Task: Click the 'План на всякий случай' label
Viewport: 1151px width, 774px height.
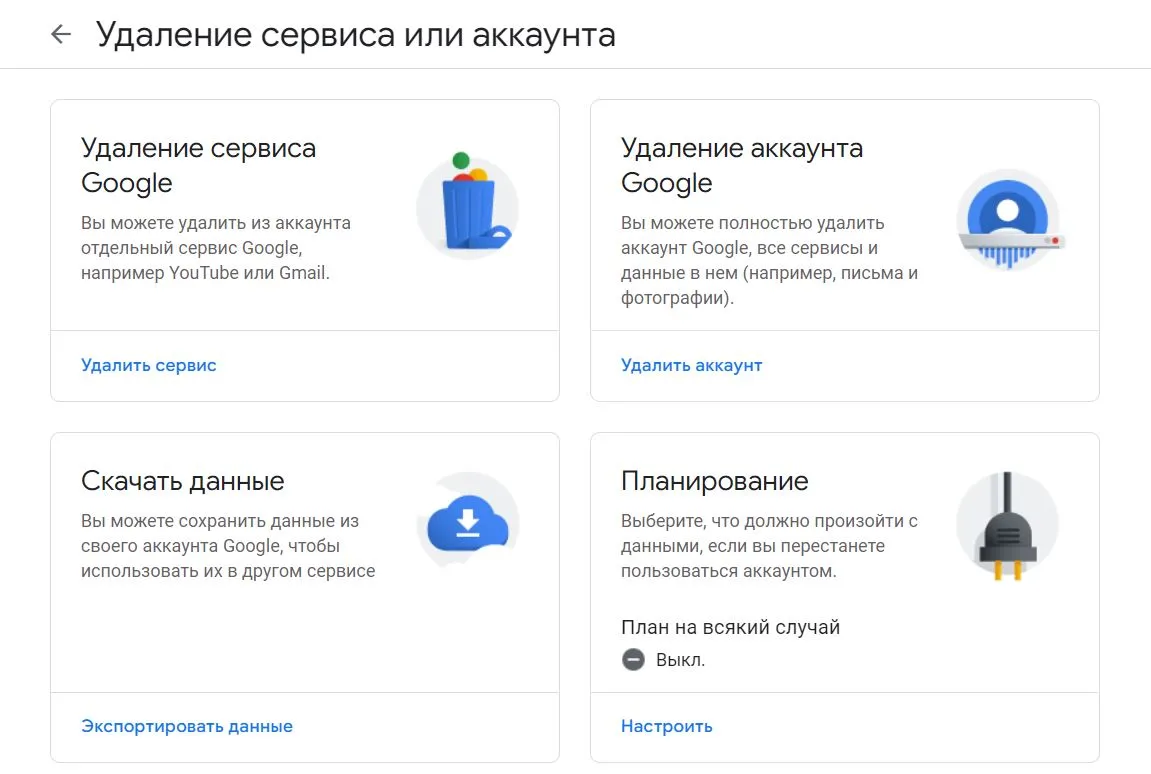Action: [730, 627]
